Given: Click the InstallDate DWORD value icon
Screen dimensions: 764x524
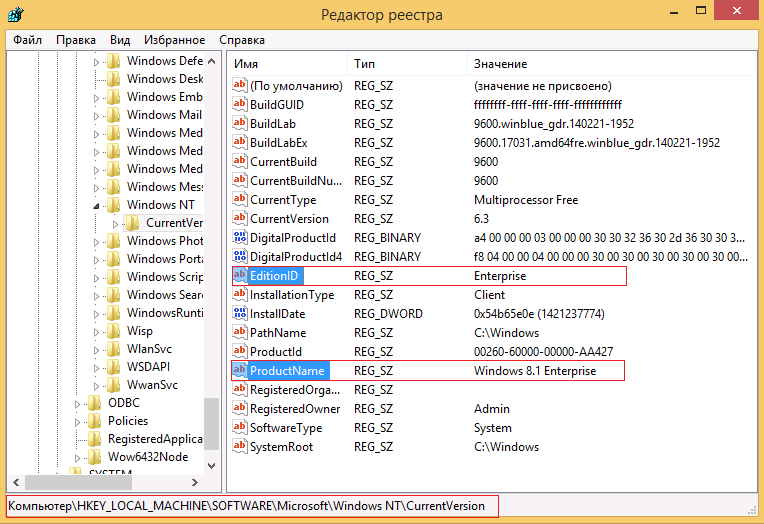Looking at the screenshot, I should (x=239, y=313).
